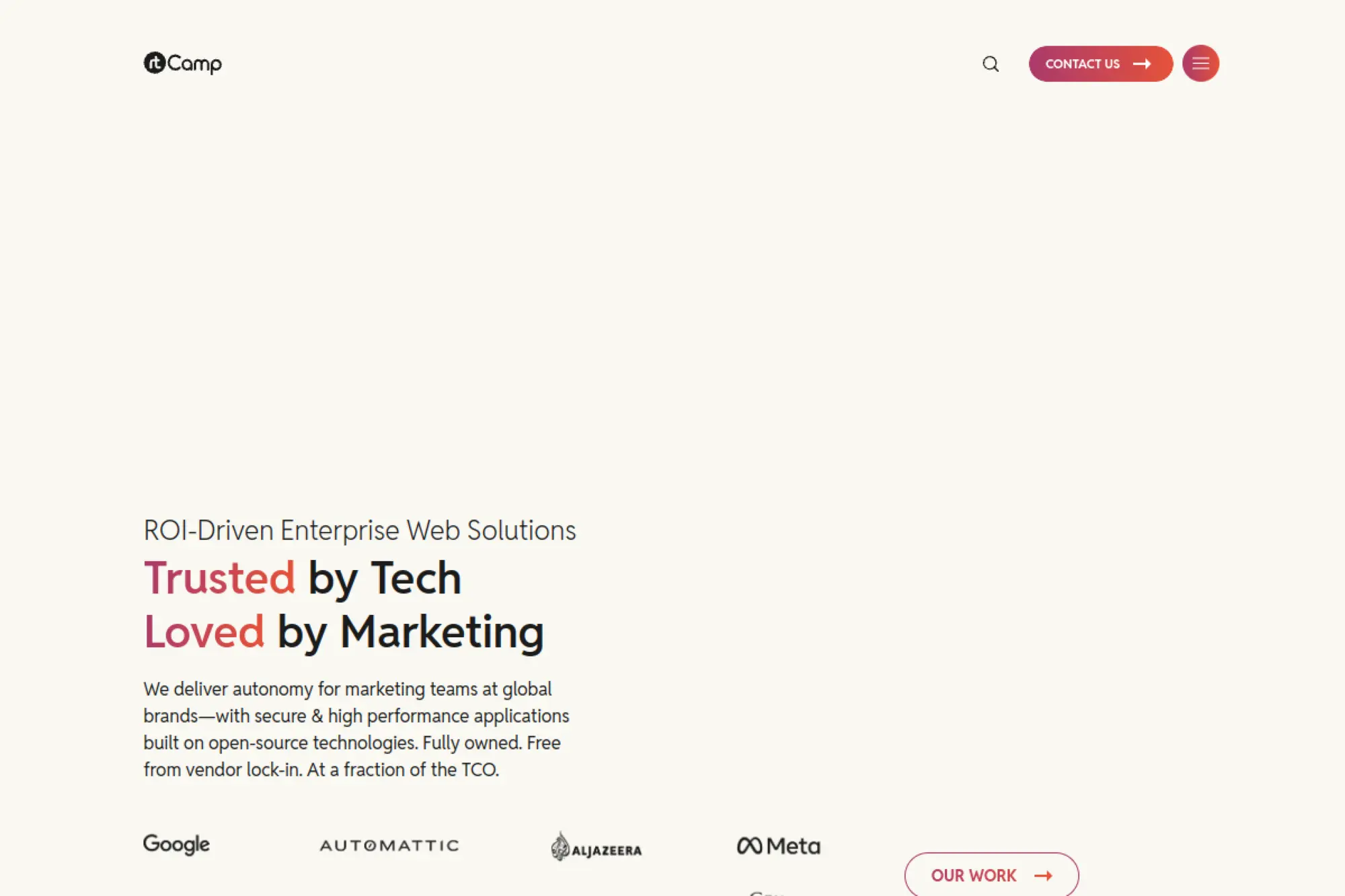This screenshot has height=896, width=1345.
Task: Click the Meta wordmark text
Action: [x=794, y=846]
